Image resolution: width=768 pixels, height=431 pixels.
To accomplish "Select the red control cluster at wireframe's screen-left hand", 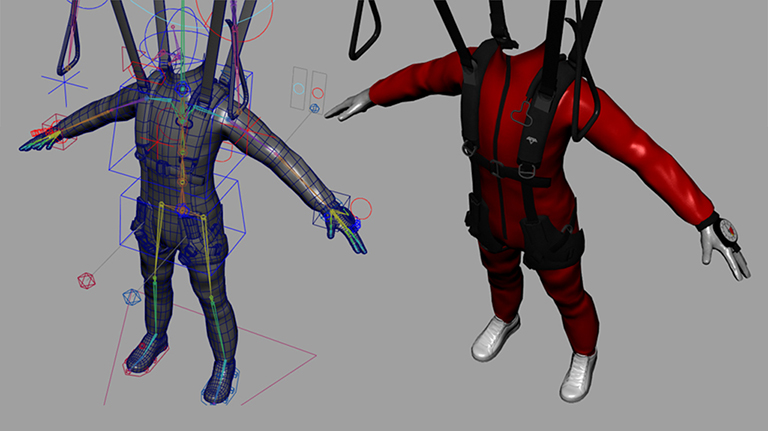I will pyautogui.click(x=45, y=133).
